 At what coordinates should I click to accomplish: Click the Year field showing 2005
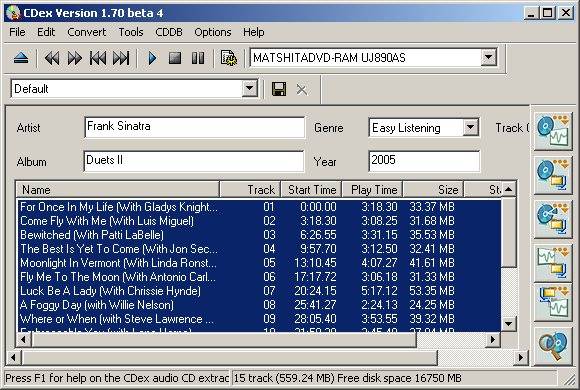tap(424, 161)
